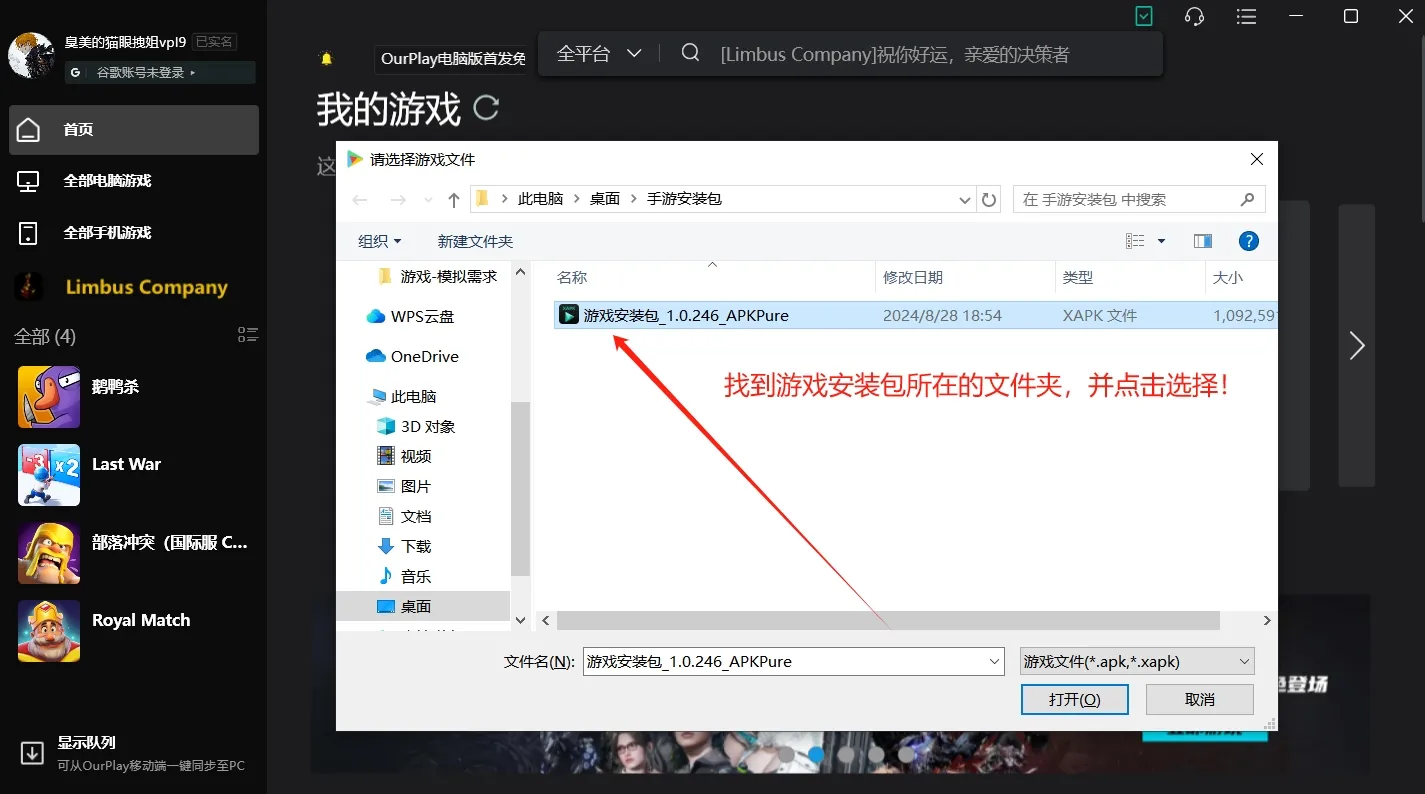Go up one folder level
Image resolution: width=1425 pixels, height=794 pixels.
tap(454, 200)
